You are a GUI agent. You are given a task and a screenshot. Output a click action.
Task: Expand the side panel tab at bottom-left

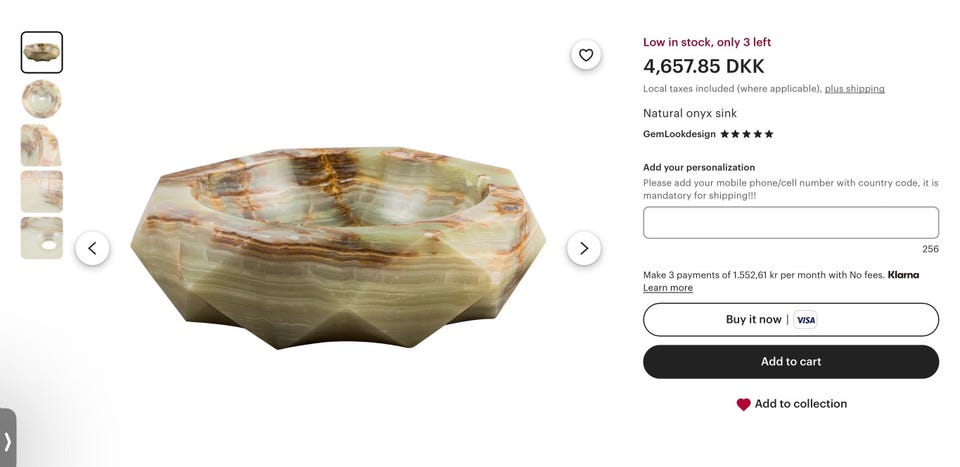click(8, 440)
